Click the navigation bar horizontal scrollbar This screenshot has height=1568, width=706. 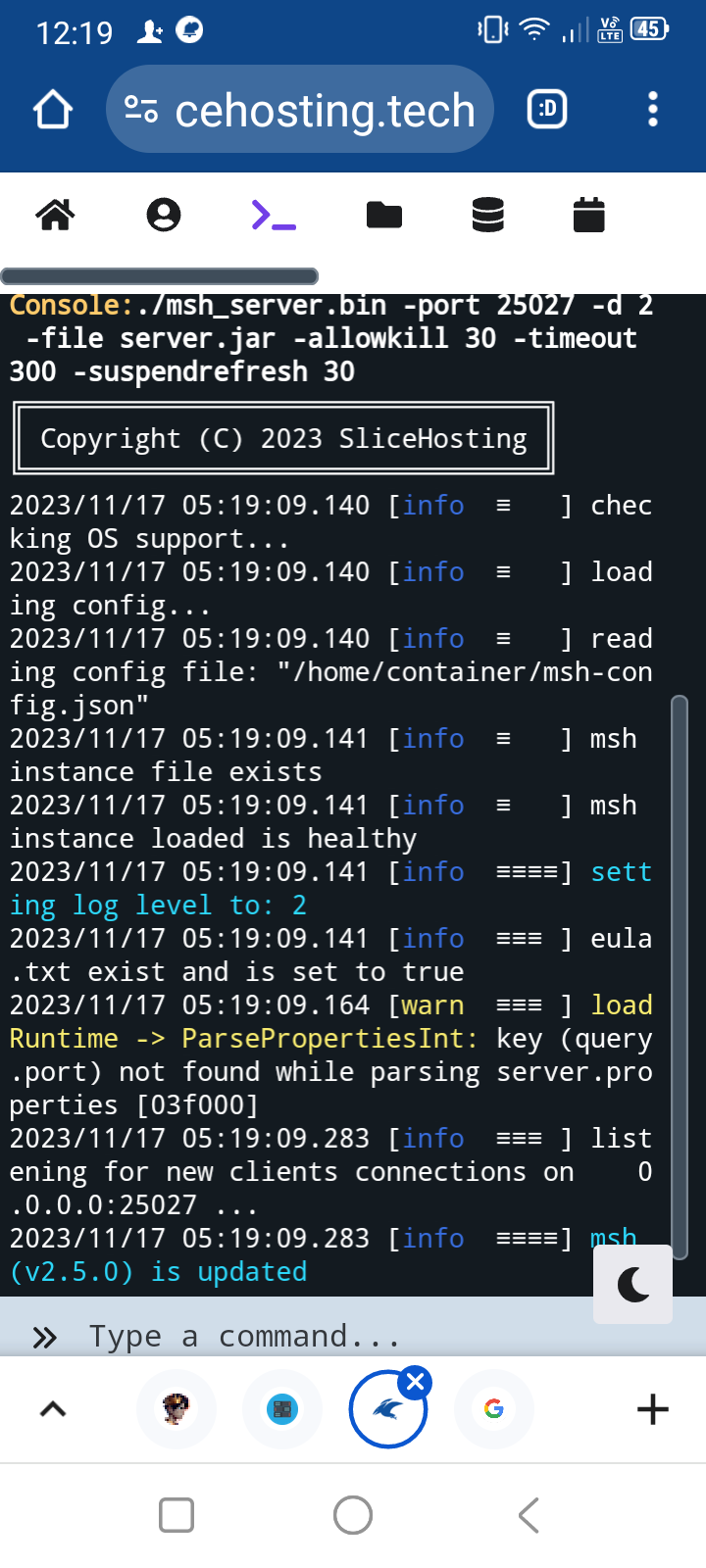point(160,276)
